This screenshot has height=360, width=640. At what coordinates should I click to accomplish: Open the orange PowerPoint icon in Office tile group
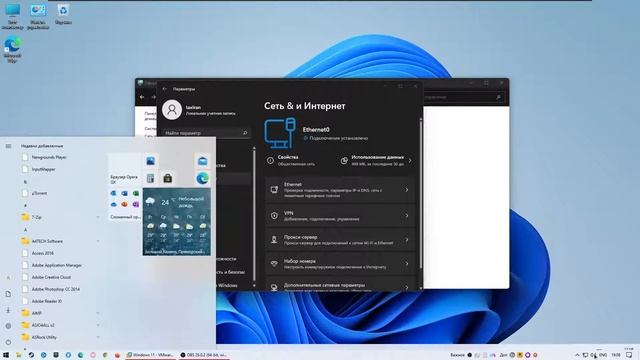point(124,204)
